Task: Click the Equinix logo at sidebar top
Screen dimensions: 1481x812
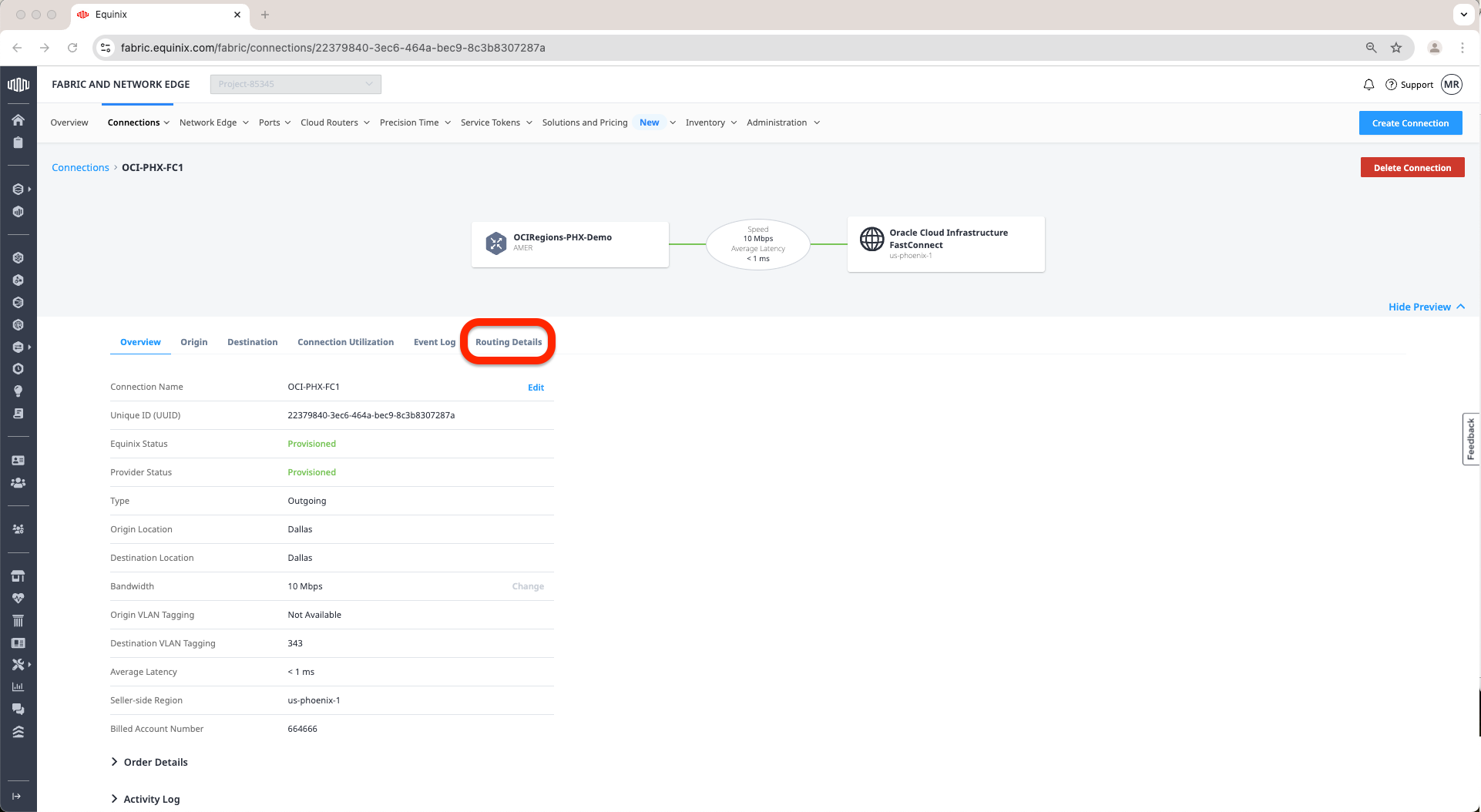Action: click(18, 85)
